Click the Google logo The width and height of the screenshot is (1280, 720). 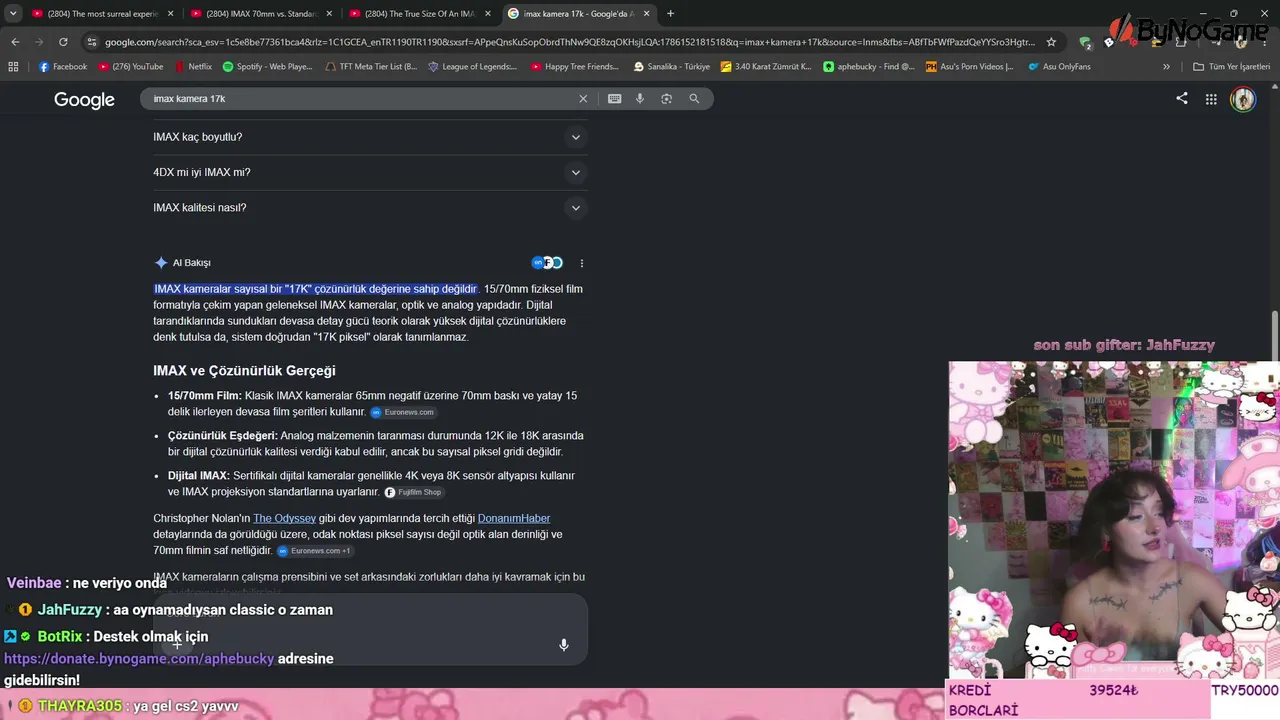(x=84, y=100)
